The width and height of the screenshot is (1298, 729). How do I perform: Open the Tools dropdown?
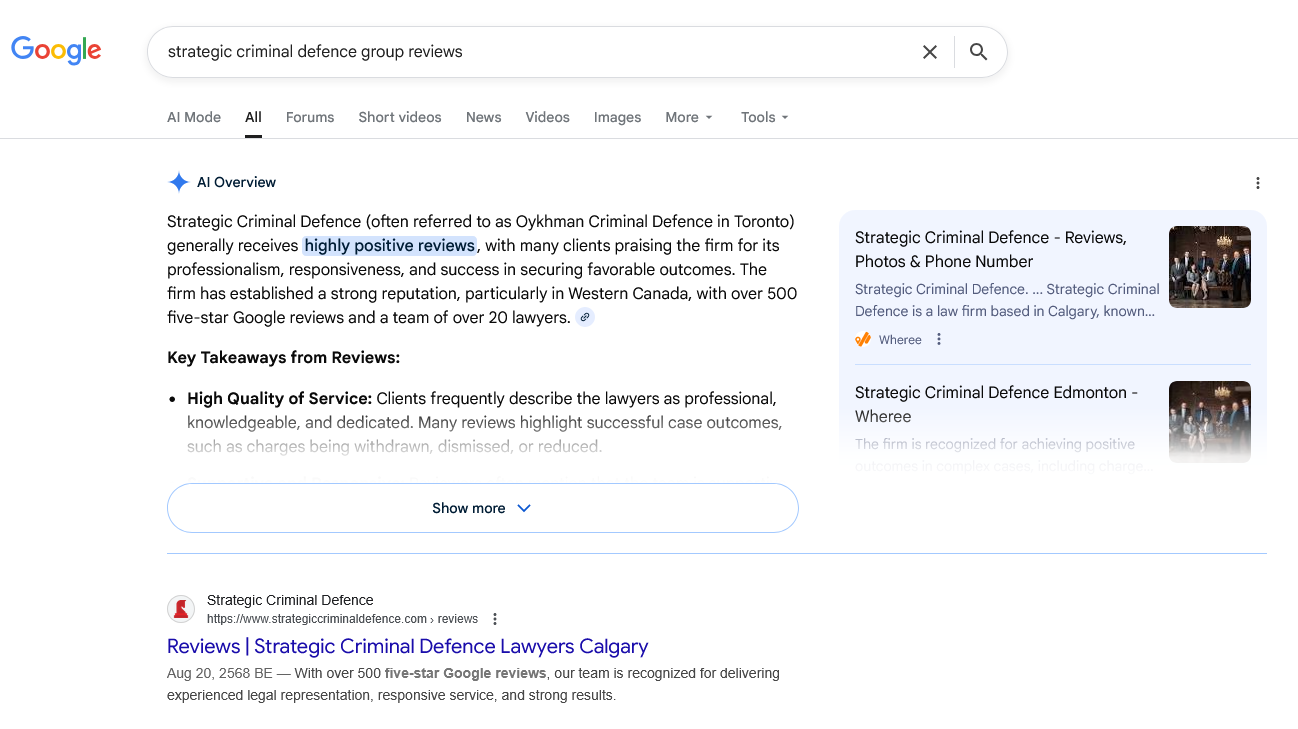[764, 117]
